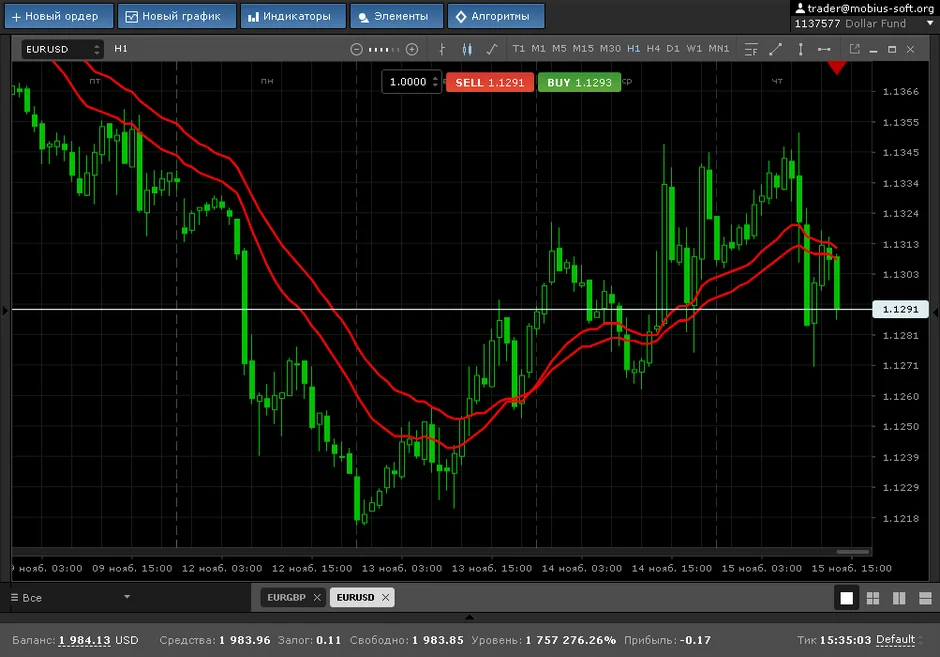This screenshot has width=940, height=657.
Task: Click SELL 1.1291 button
Action: 490,82
